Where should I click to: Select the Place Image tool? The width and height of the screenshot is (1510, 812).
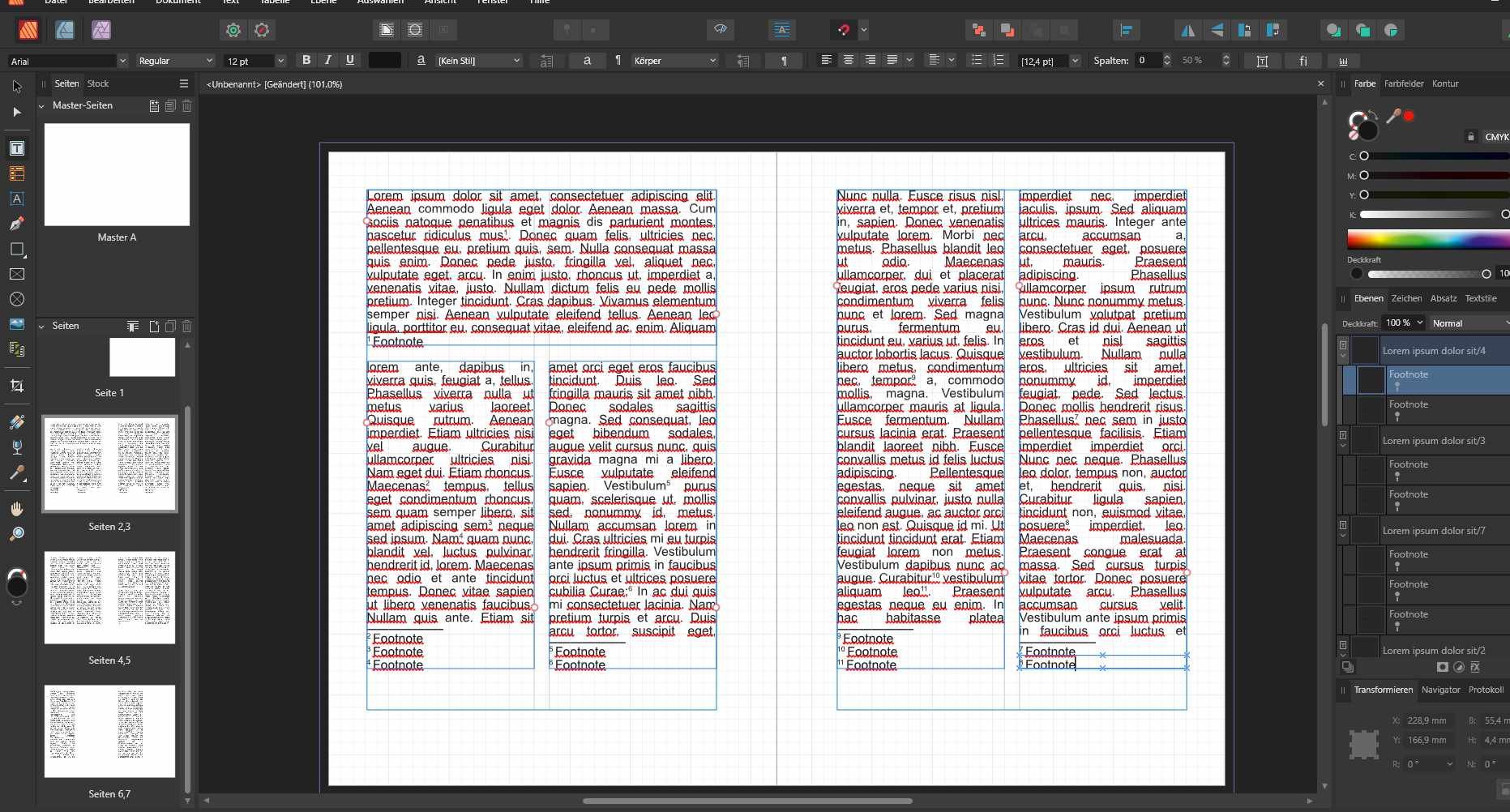point(16,324)
